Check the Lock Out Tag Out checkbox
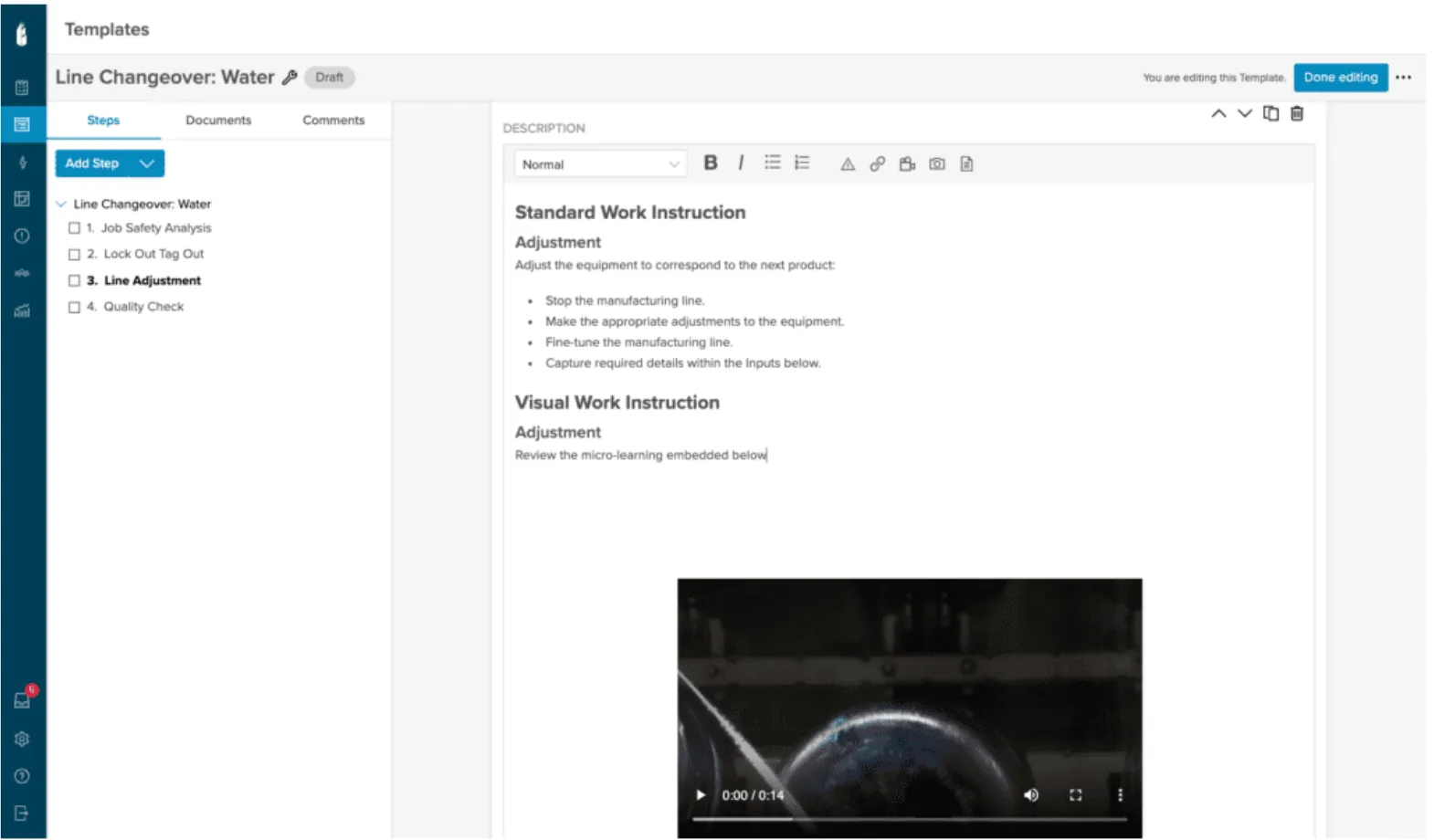The height and width of the screenshot is (840, 1434). pyautogui.click(x=74, y=255)
